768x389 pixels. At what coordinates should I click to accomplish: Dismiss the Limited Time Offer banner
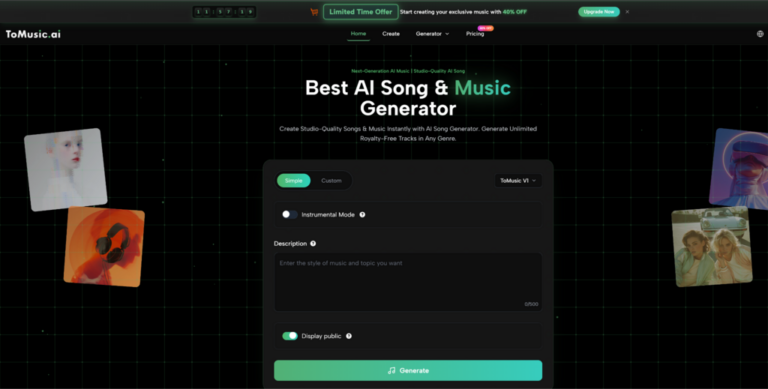tap(627, 12)
